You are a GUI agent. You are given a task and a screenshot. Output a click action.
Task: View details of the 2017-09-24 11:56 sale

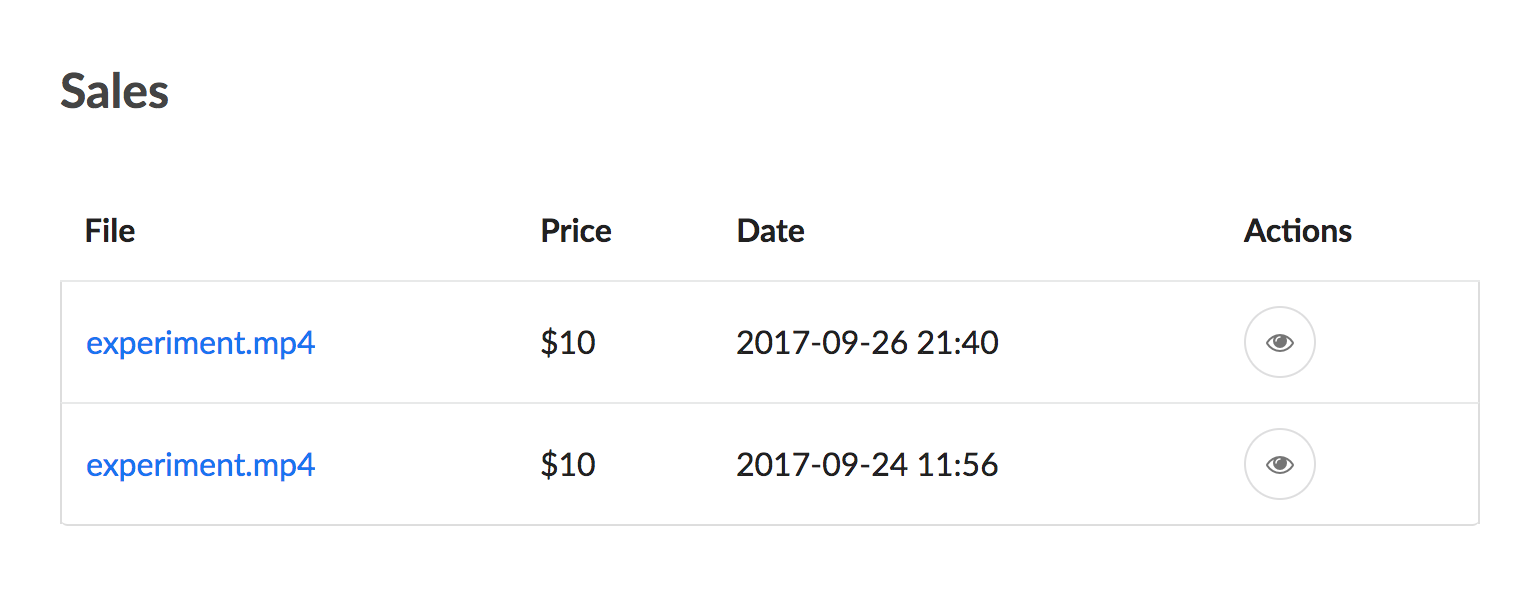(x=1279, y=464)
